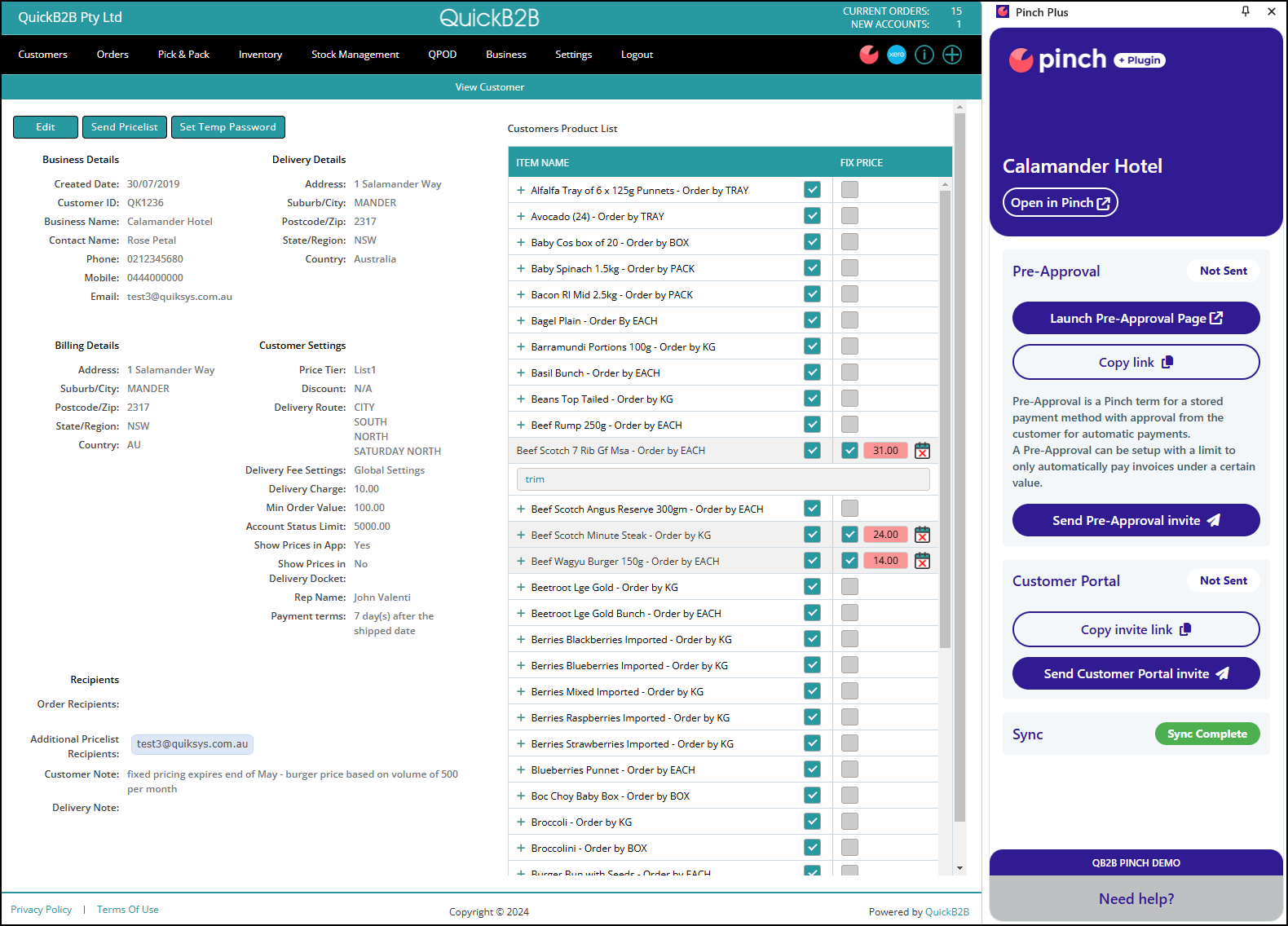This screenshot has width=1288, height=926.
Task: Expand Blueberries Punnet row
Action: tap(521, 769)
